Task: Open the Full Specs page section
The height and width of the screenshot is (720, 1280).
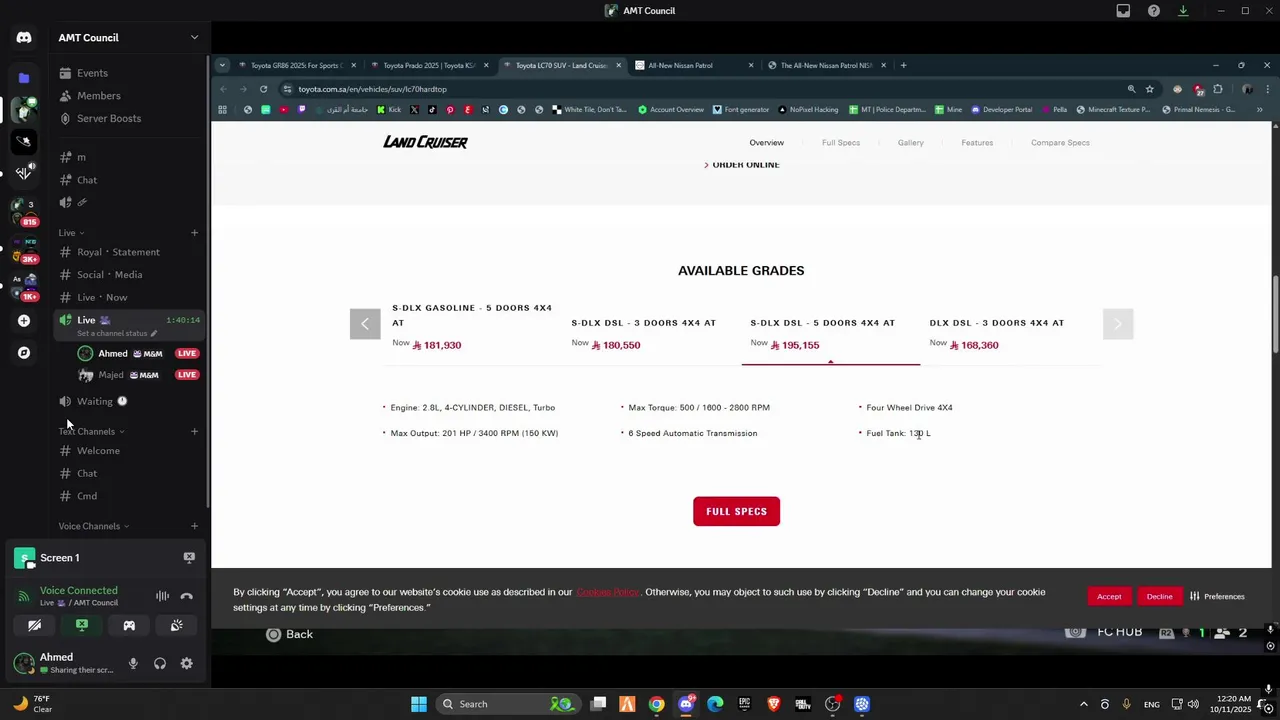Action: coord(841,143)
